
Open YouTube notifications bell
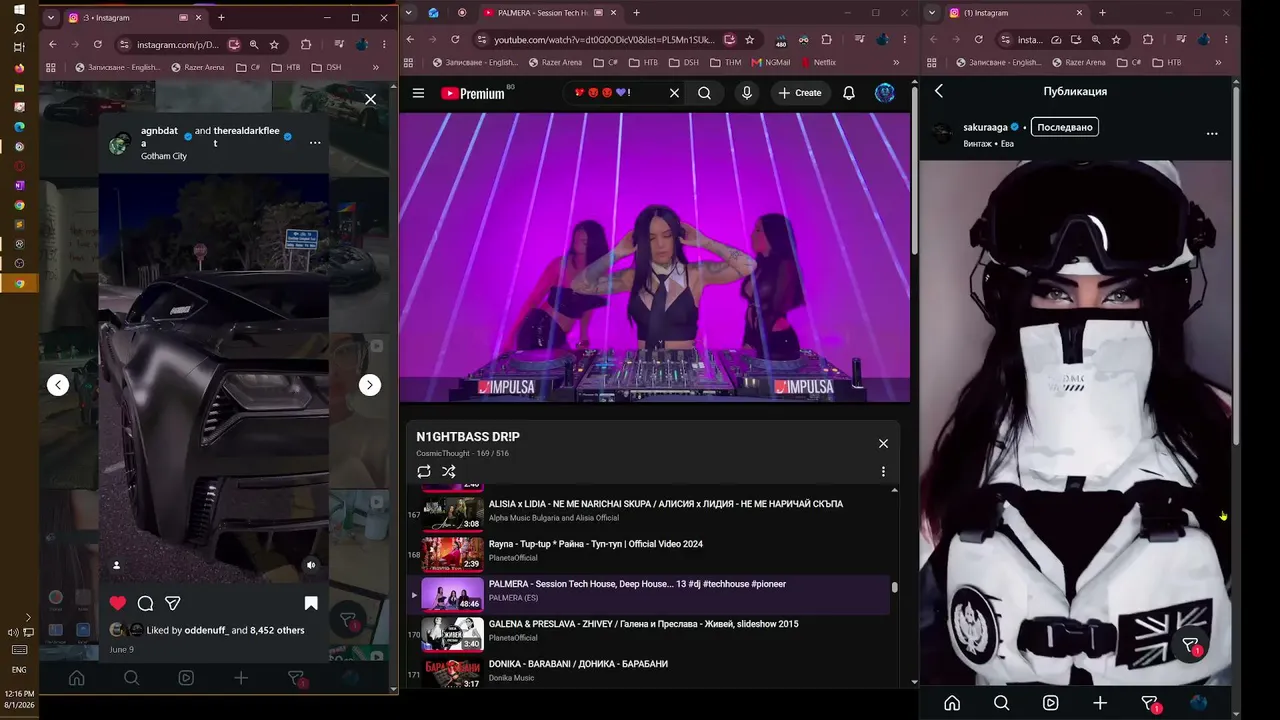[849, 93]
